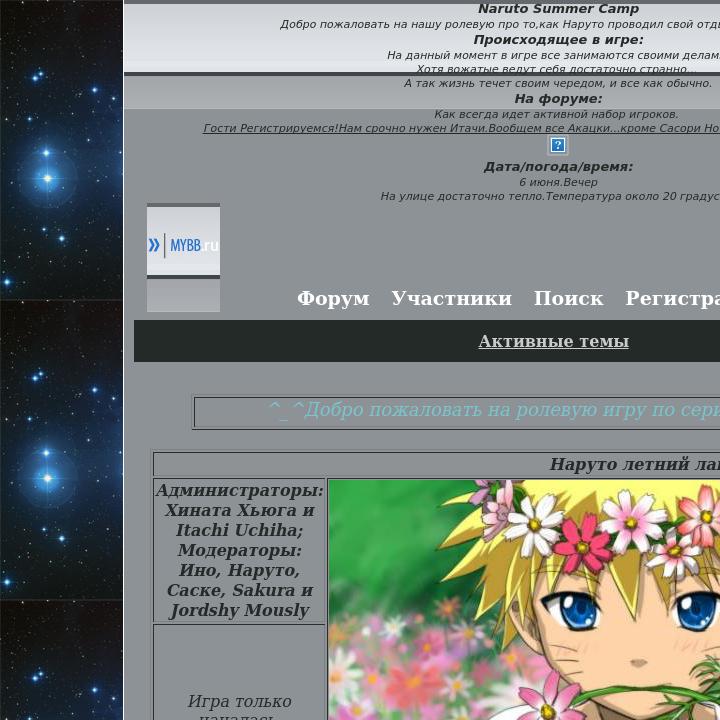Viewport: 720px width, 720px height.
Task: Click the На форуме heading
Action: pos(558,99)
